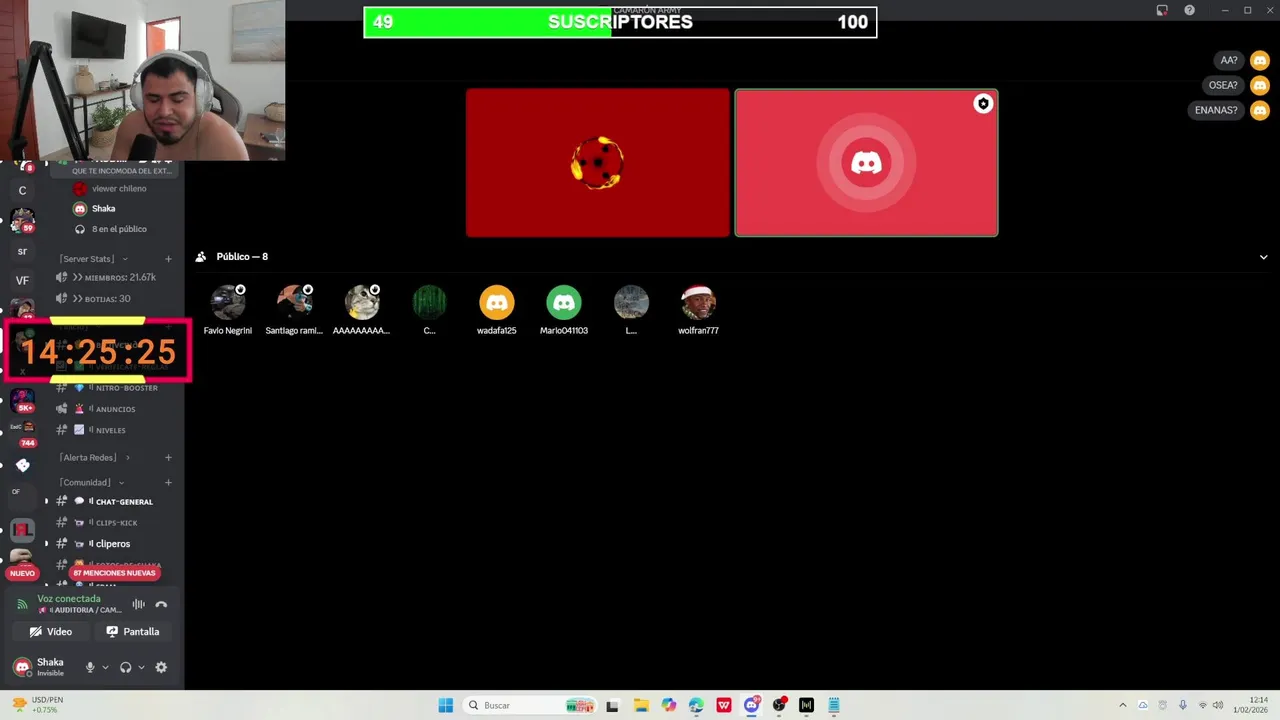The width and height of the screenshot is (1280, 720).
Task: Open the white dice server icon
Action: pyautogui.click(x=22, y=465)
